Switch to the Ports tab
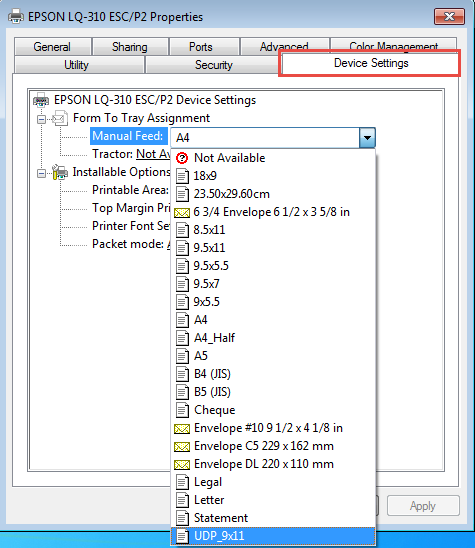 pos(201,47)
